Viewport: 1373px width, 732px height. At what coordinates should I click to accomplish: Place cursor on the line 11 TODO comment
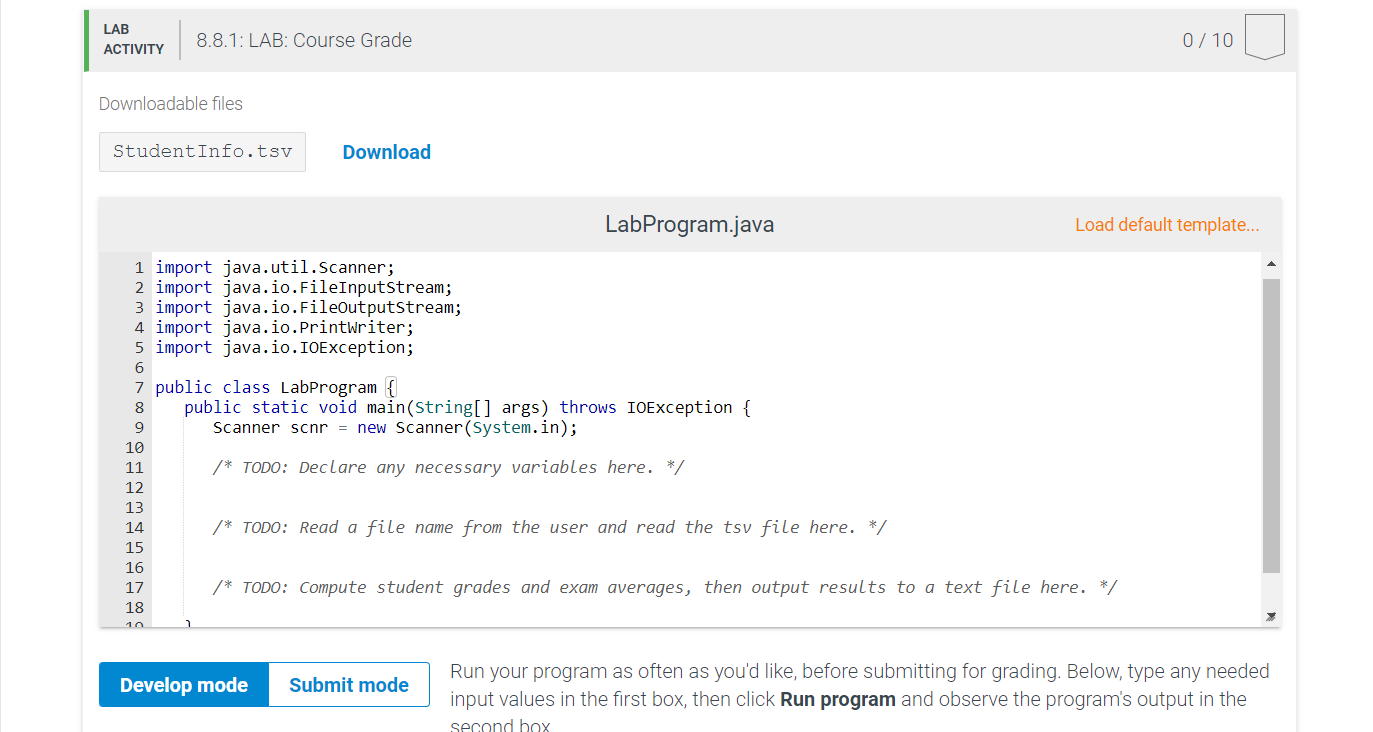pos(448,467)
